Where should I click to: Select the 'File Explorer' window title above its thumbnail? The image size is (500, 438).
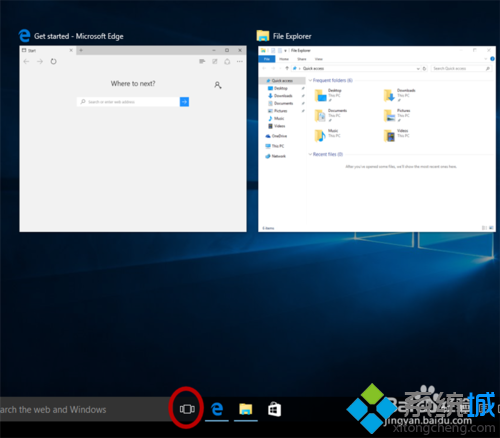(x=292, y=36)
